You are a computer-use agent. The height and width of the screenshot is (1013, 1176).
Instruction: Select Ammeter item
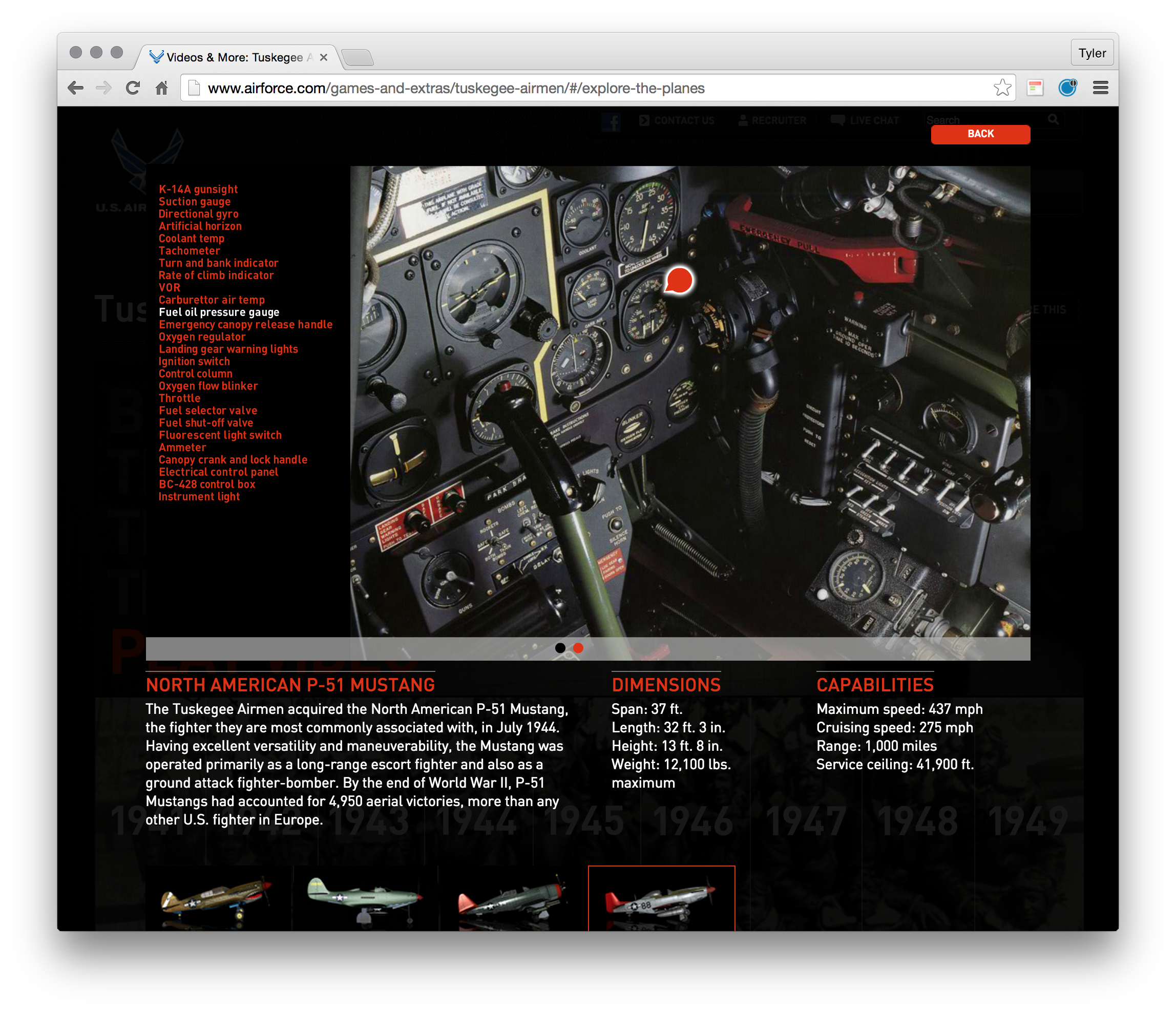point(182,447)
